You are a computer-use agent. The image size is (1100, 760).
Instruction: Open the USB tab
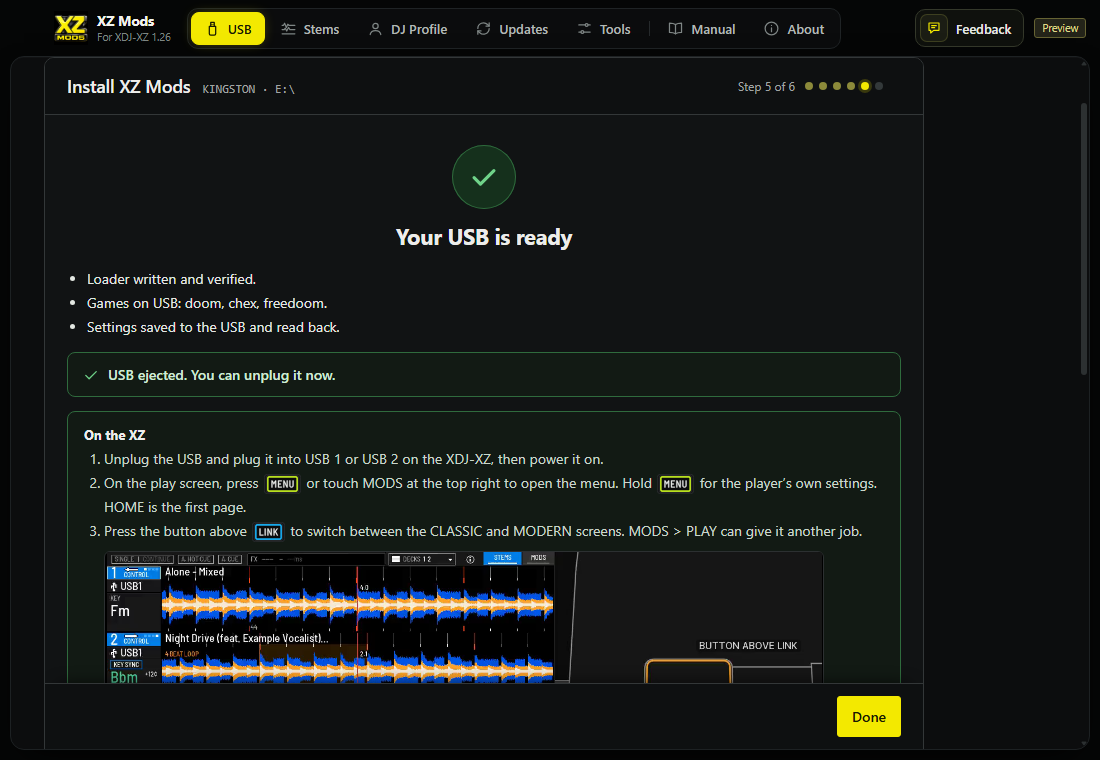point(228,29)
